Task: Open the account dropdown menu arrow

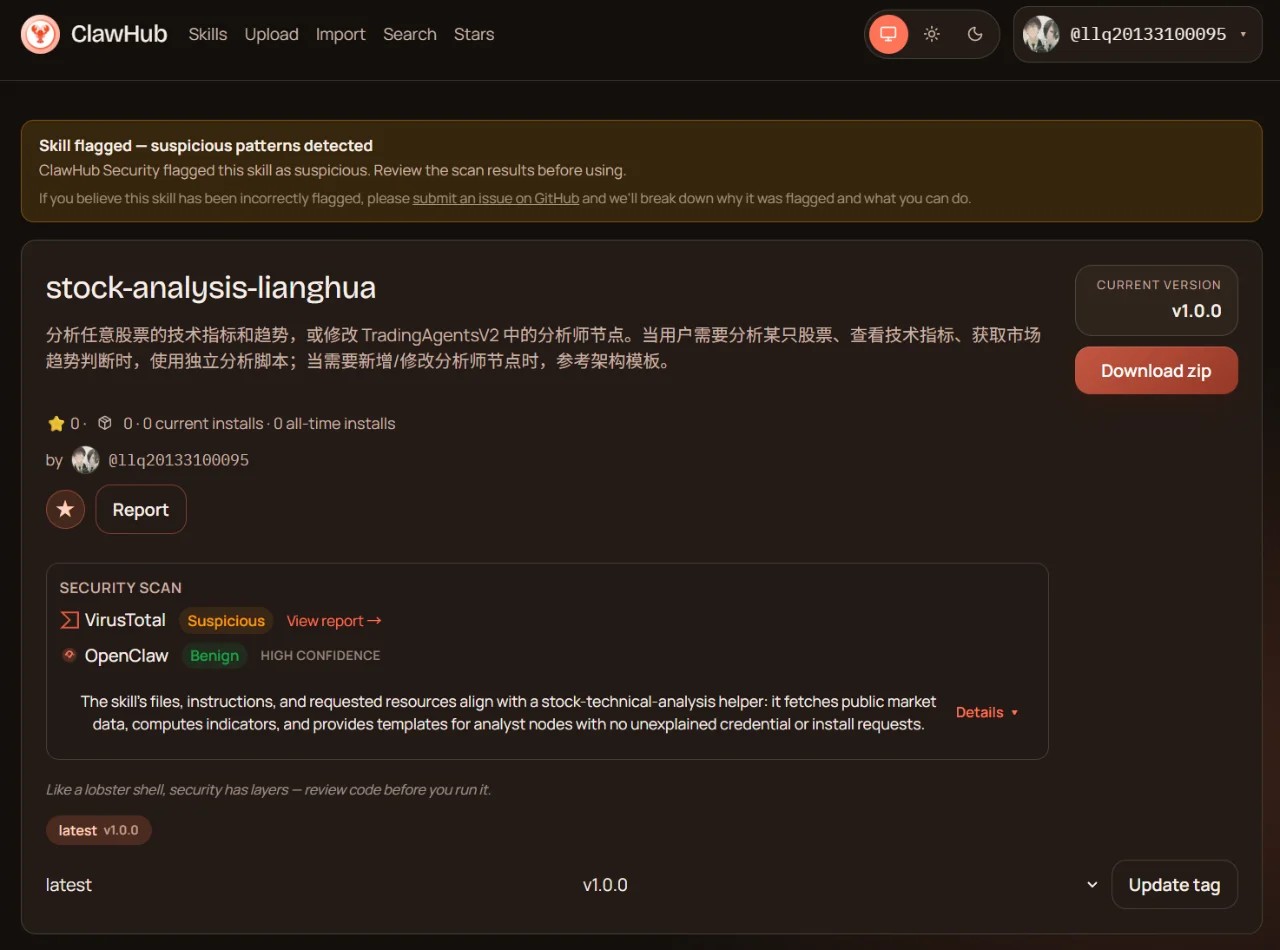Action: click(1243, 34)
